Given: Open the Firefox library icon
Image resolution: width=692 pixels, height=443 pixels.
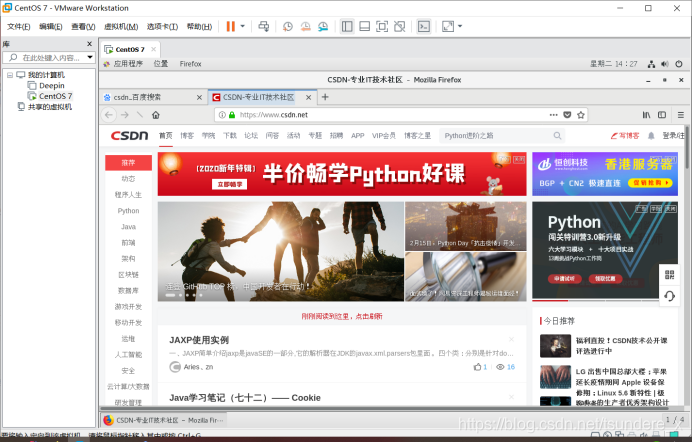Looking at the screenshot, I should [647, 115].
